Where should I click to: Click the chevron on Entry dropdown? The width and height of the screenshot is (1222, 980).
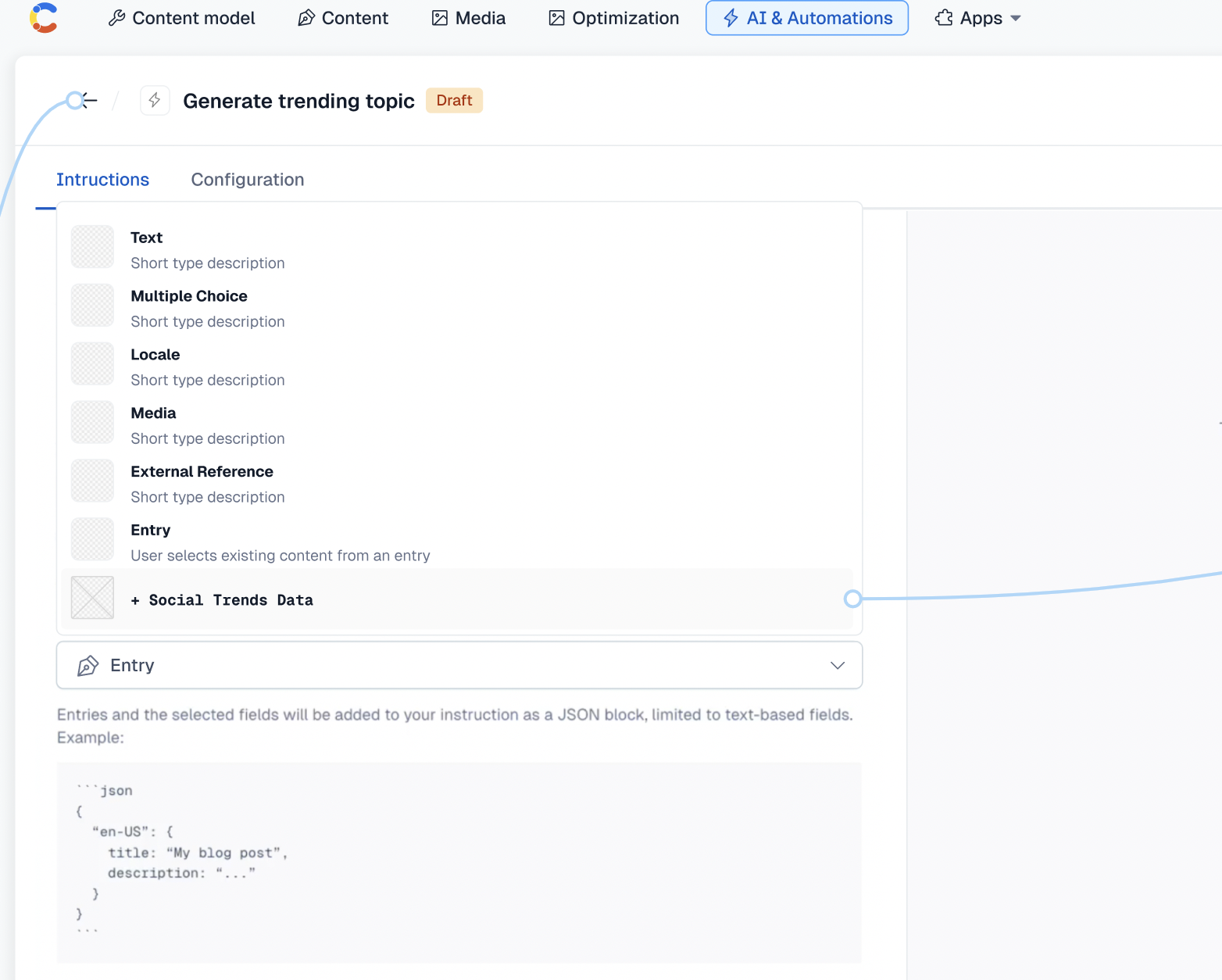[x=838, y=665]
